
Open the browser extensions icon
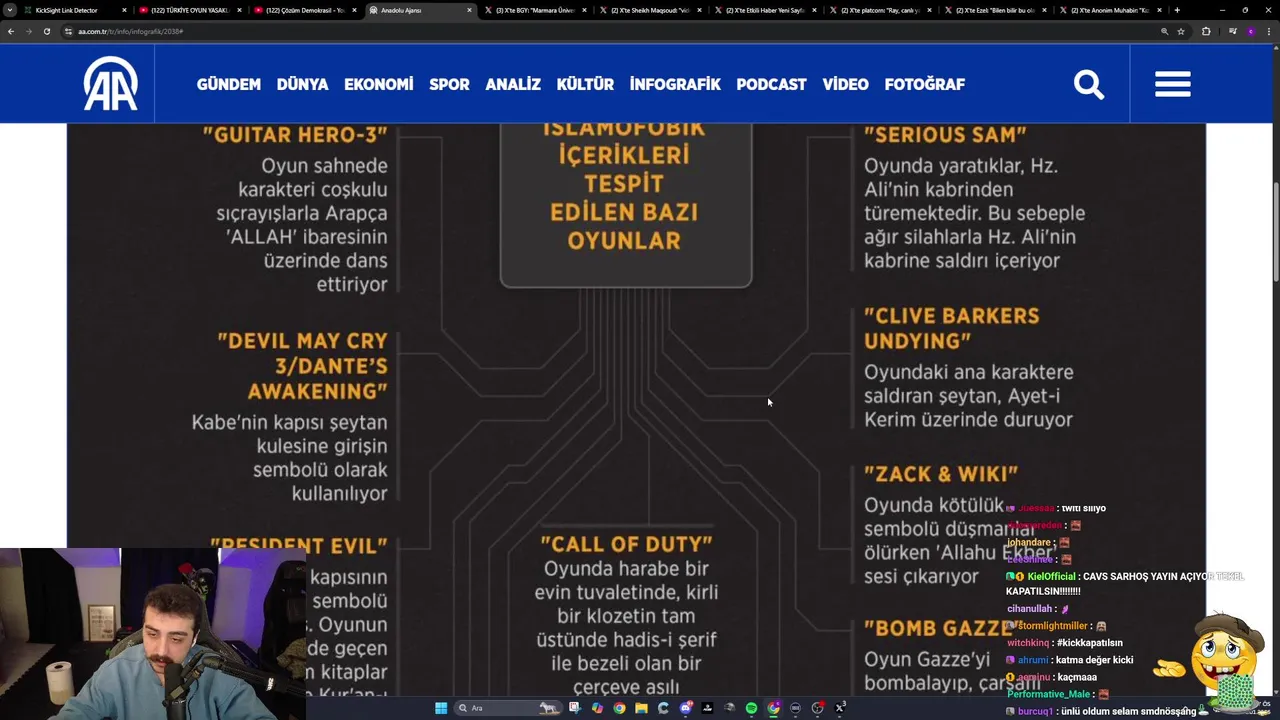tap(1206, 31)
